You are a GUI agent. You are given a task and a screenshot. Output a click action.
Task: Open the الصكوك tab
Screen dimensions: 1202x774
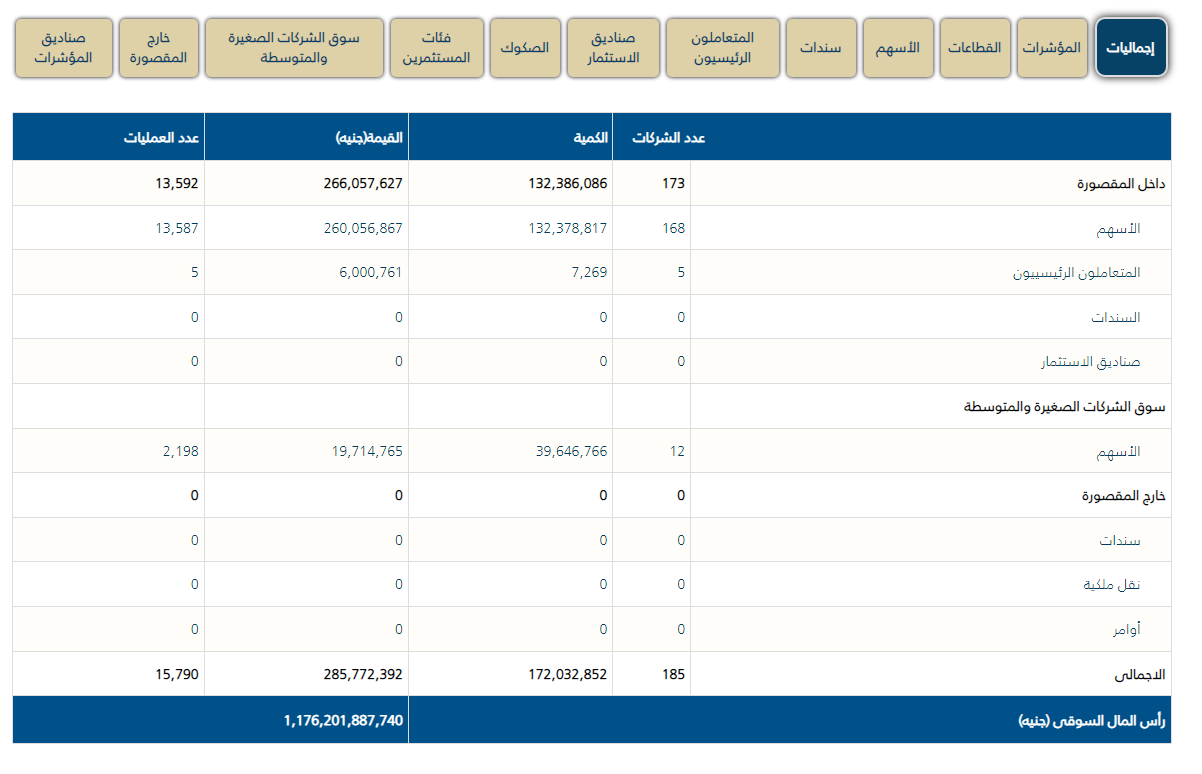pos(524,48)
